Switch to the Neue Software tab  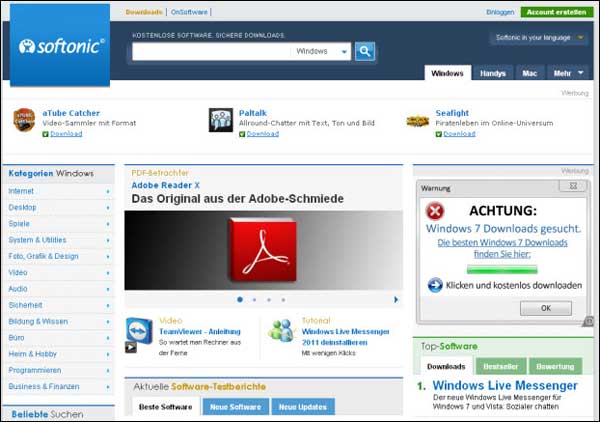point(235,407)
